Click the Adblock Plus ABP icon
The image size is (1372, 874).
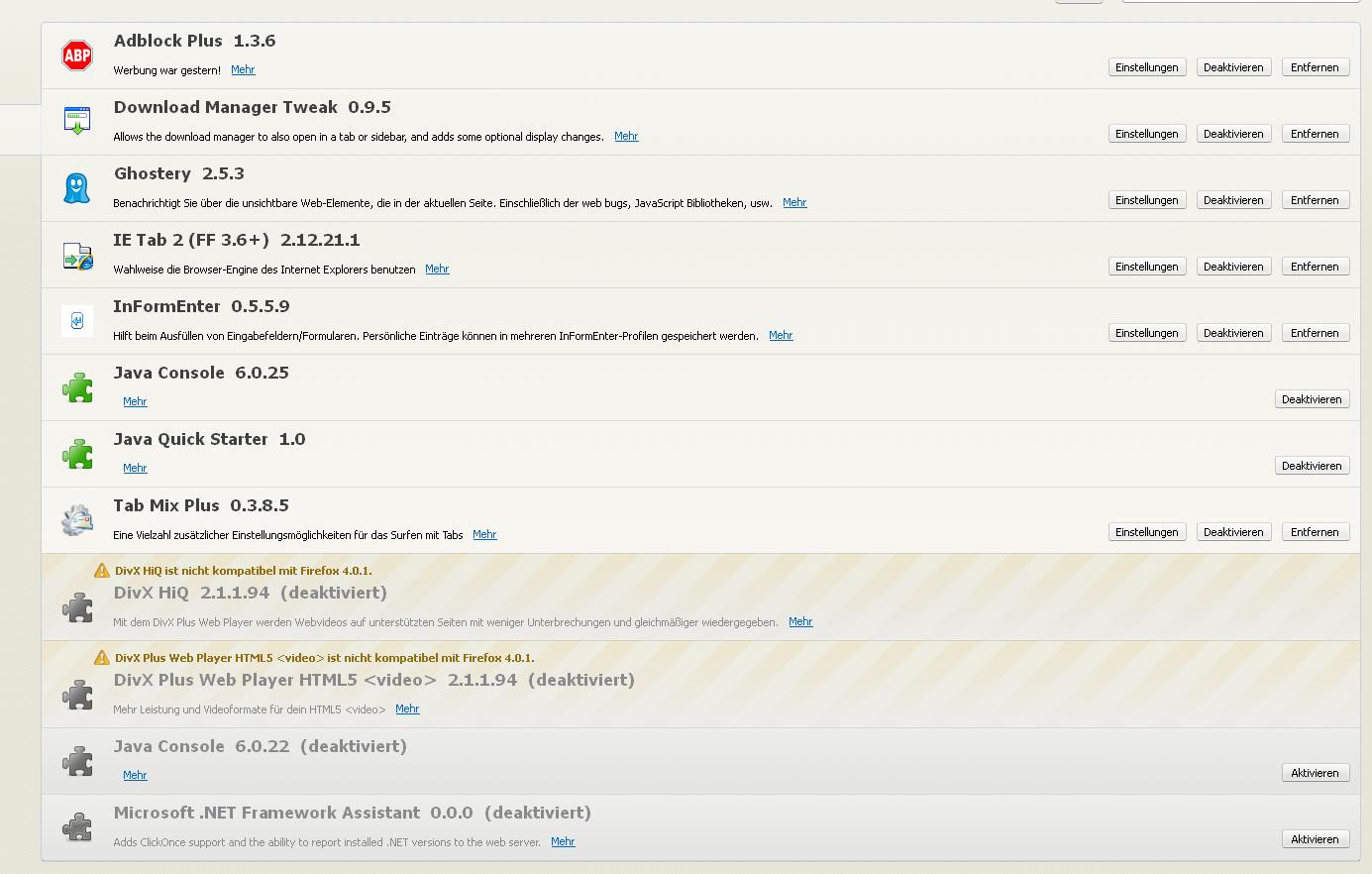tap(77, 55)
